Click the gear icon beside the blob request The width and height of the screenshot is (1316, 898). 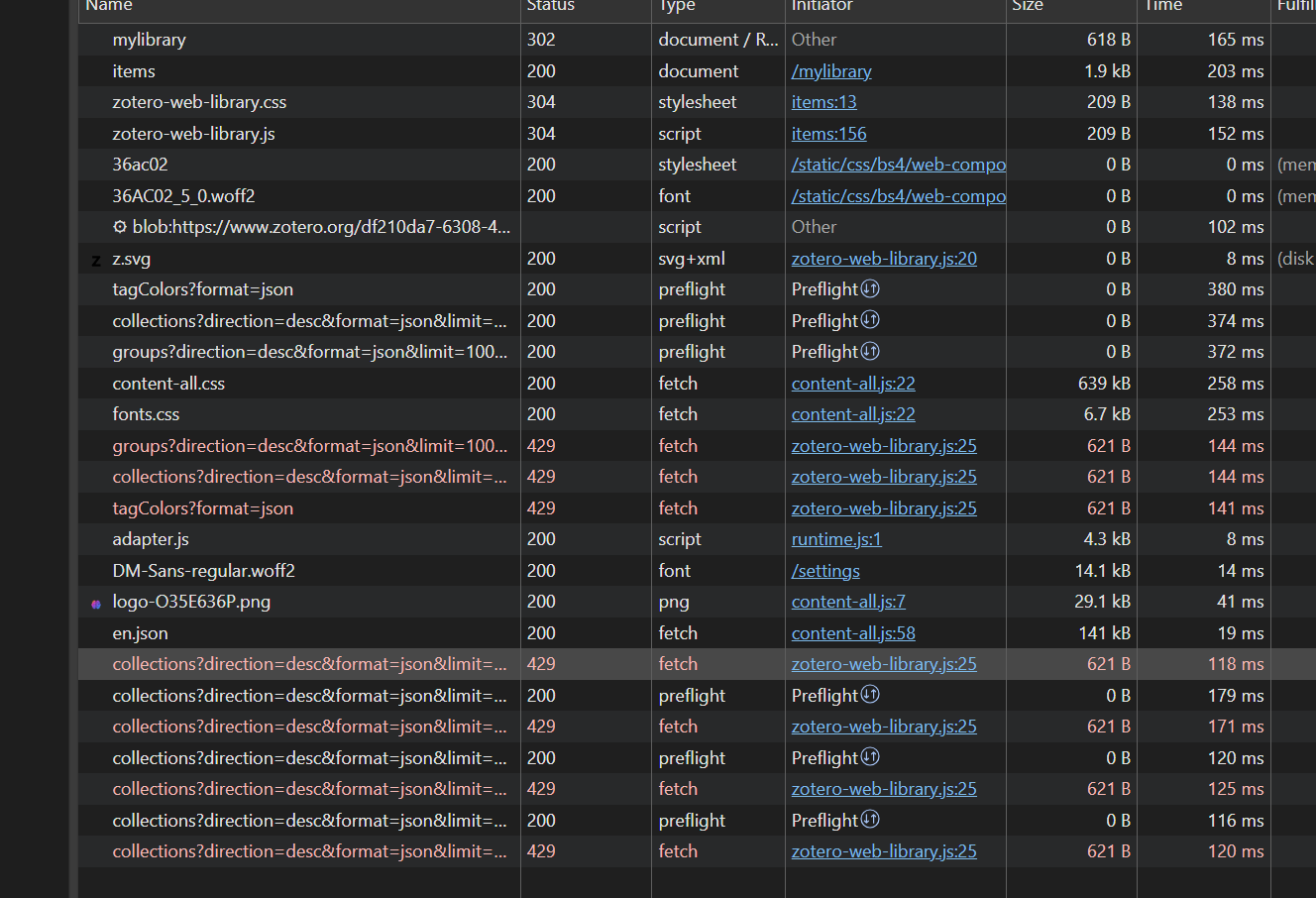pos(120,227)
